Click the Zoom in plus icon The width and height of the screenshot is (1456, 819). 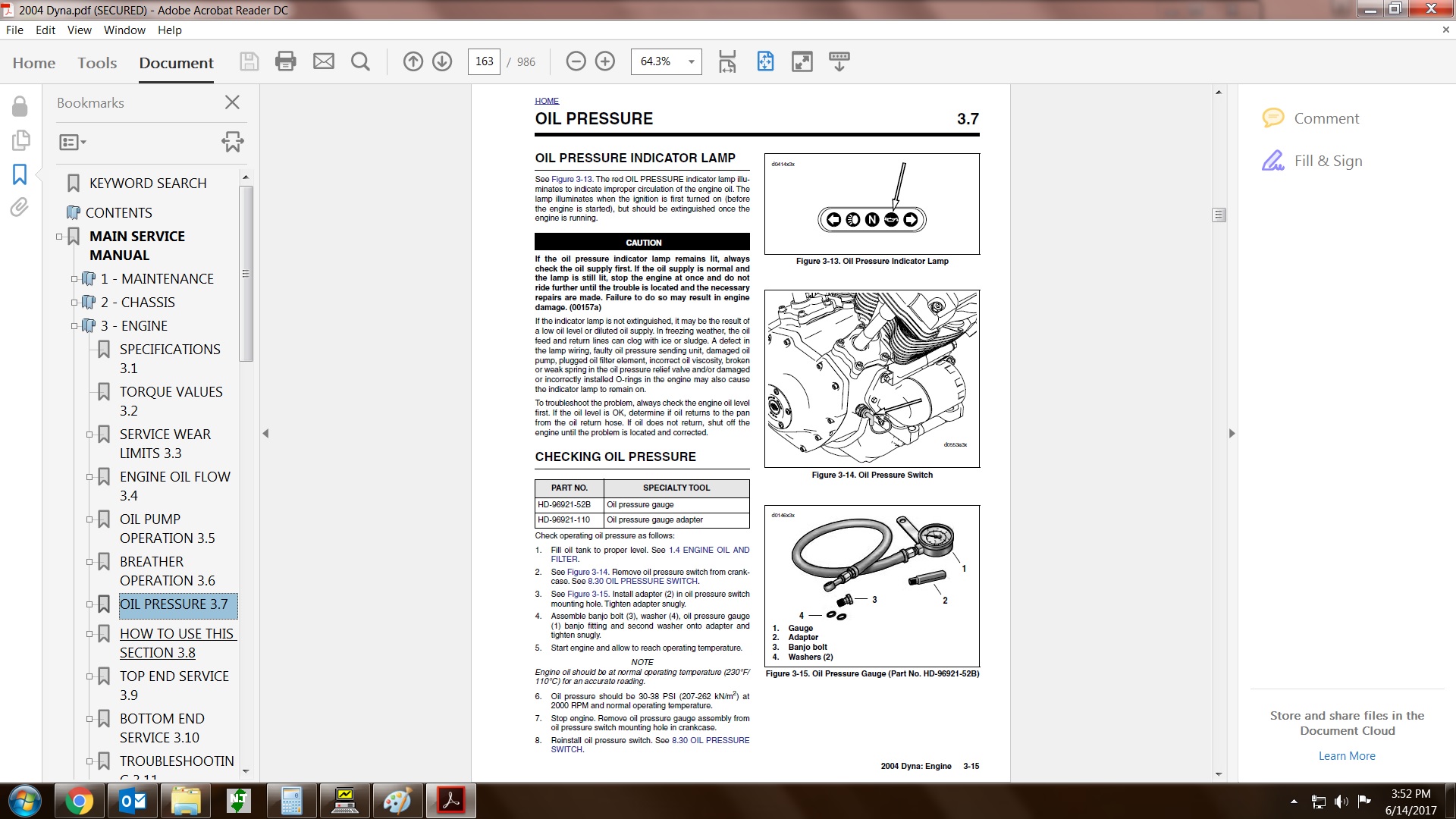[x=605, y=61]
